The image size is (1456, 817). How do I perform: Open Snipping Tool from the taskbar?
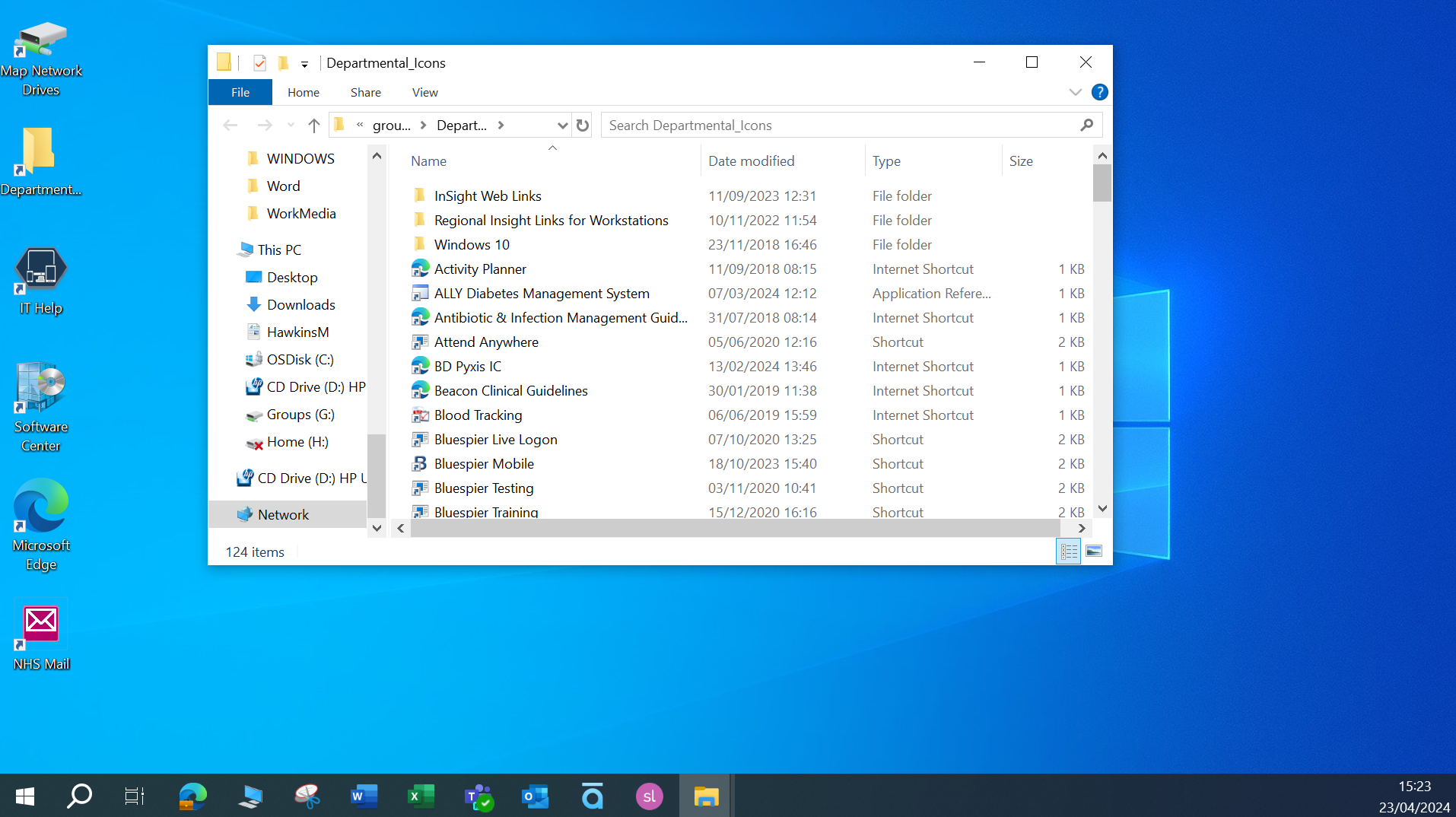pos(307,796)
